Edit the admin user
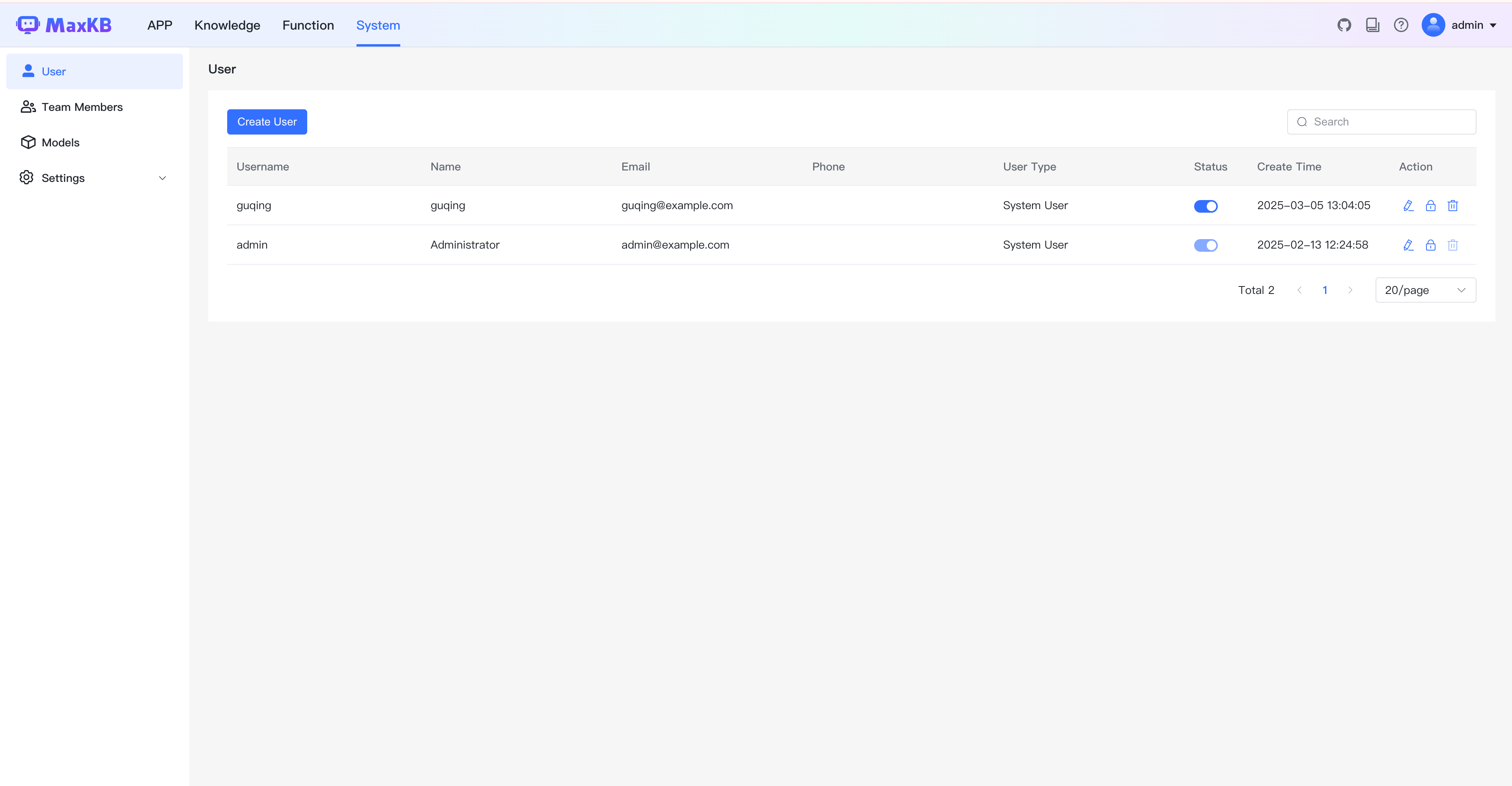 tap(1408, 245)
